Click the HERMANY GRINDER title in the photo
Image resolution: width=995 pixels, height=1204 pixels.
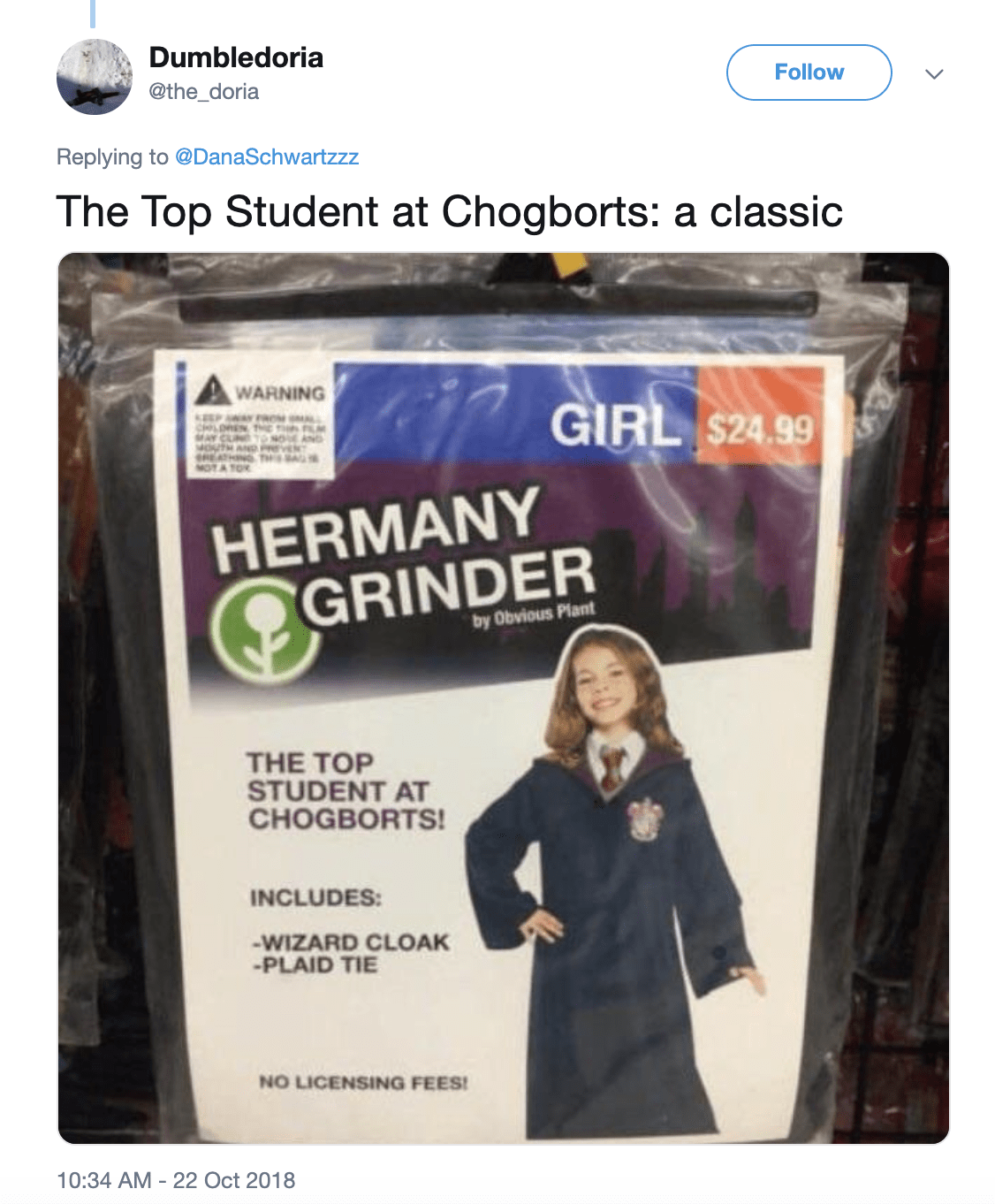click(x=403, y=557)
